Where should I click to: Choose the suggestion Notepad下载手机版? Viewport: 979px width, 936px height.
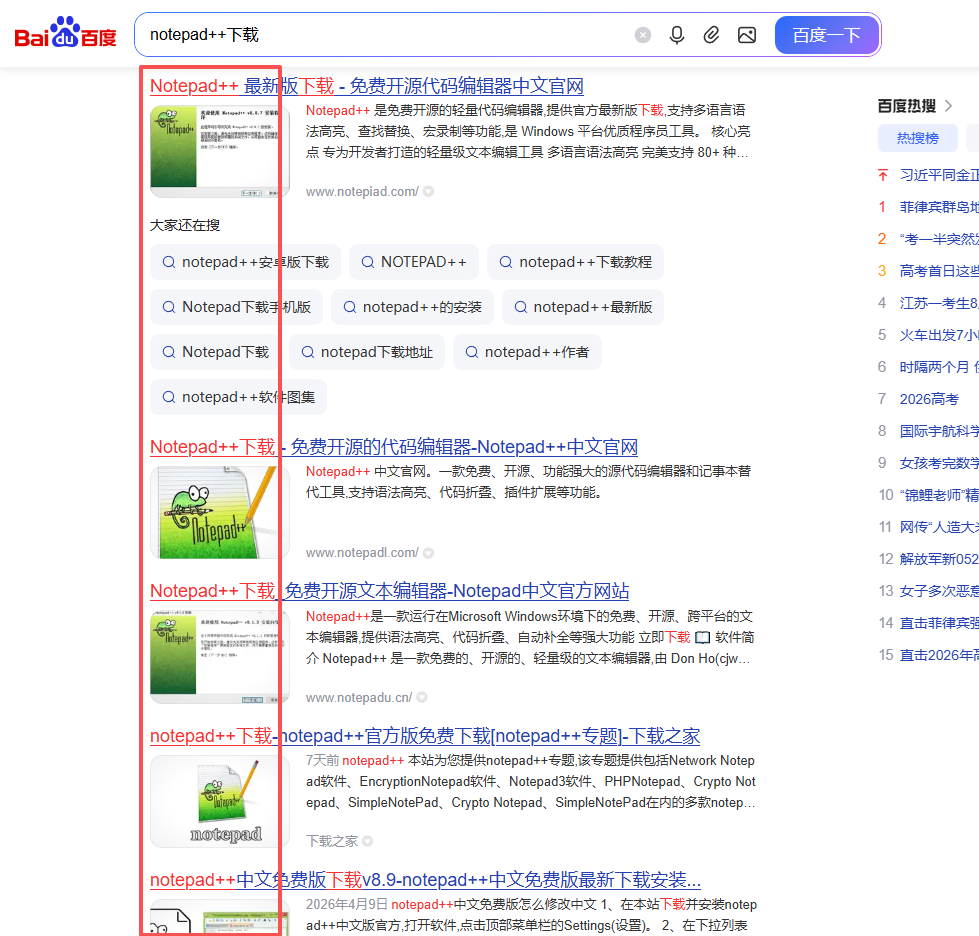pyautogui.click(x=236, y=307)
